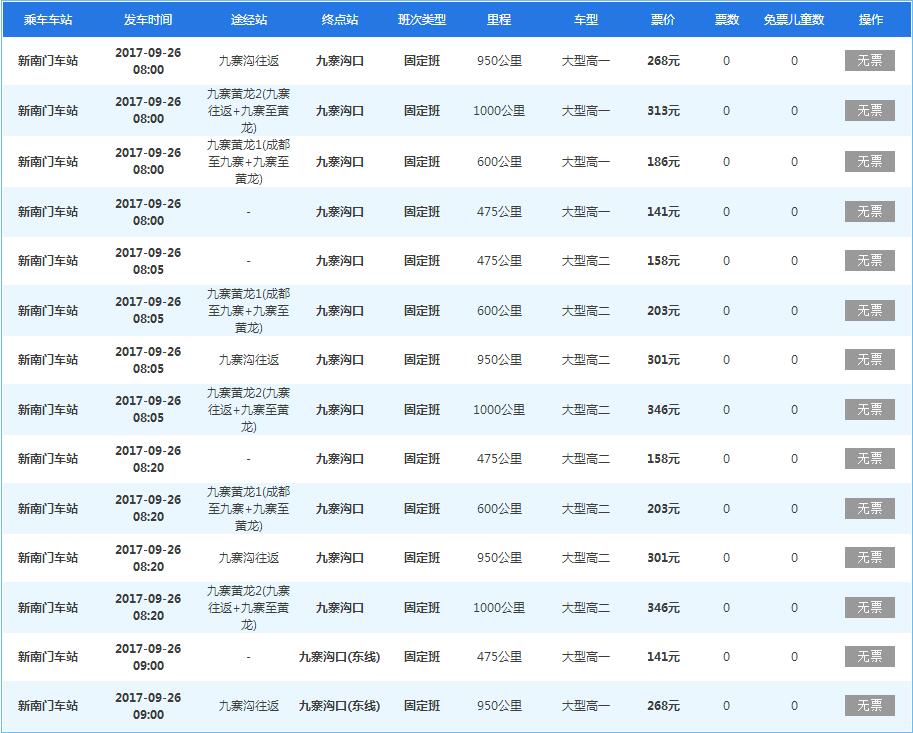This screenshot has width=913, height=733.
Task: Click 九寨沟往返 route in the 08:20 row
Action: [x=249, y=557]
